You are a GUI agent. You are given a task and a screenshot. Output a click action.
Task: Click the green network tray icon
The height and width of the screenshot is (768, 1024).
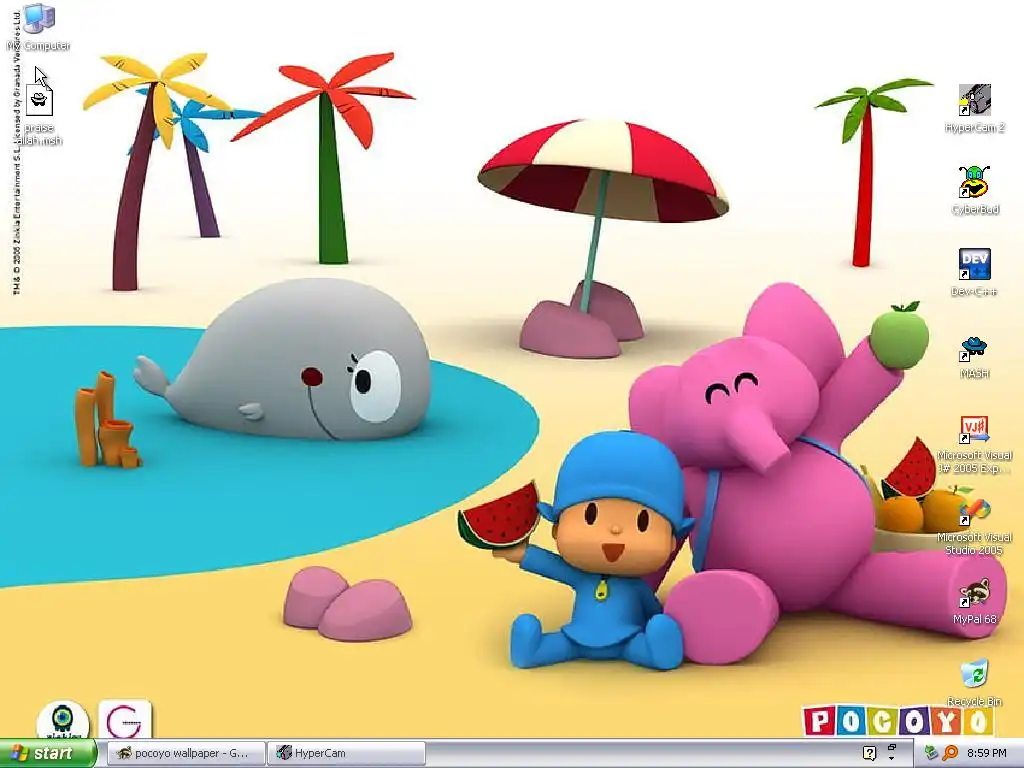931,753
